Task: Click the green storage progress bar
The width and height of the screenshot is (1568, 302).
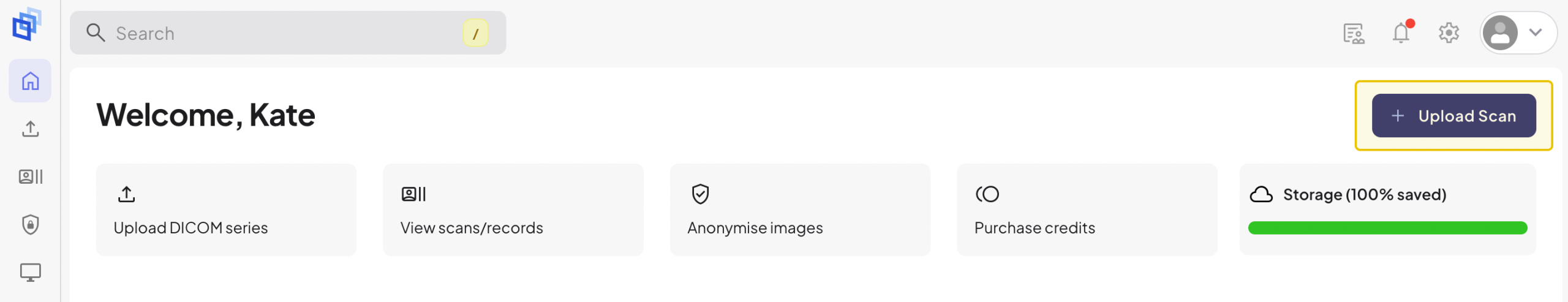Action: (1387, 228)
